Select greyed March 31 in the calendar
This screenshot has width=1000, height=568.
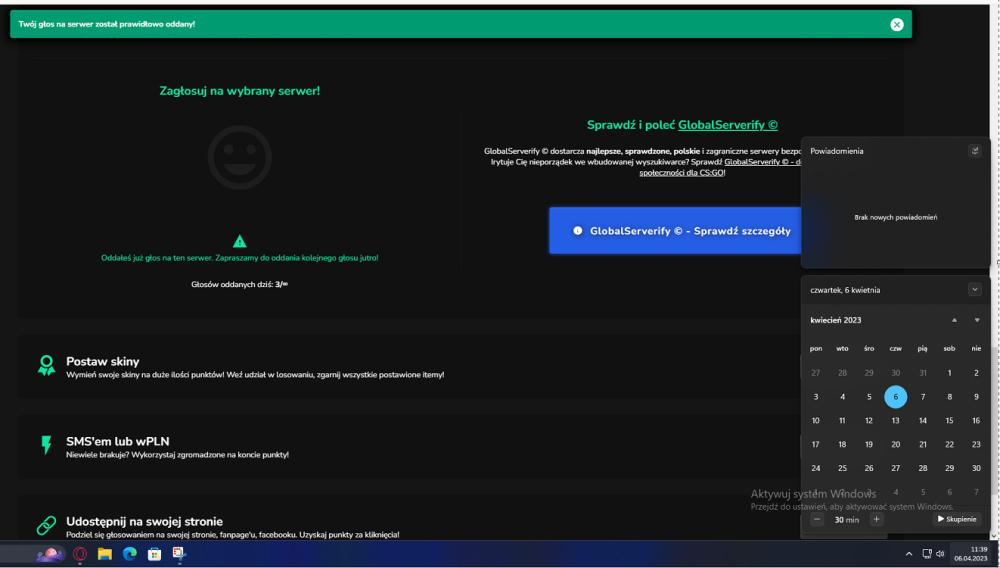click(923, 373)
